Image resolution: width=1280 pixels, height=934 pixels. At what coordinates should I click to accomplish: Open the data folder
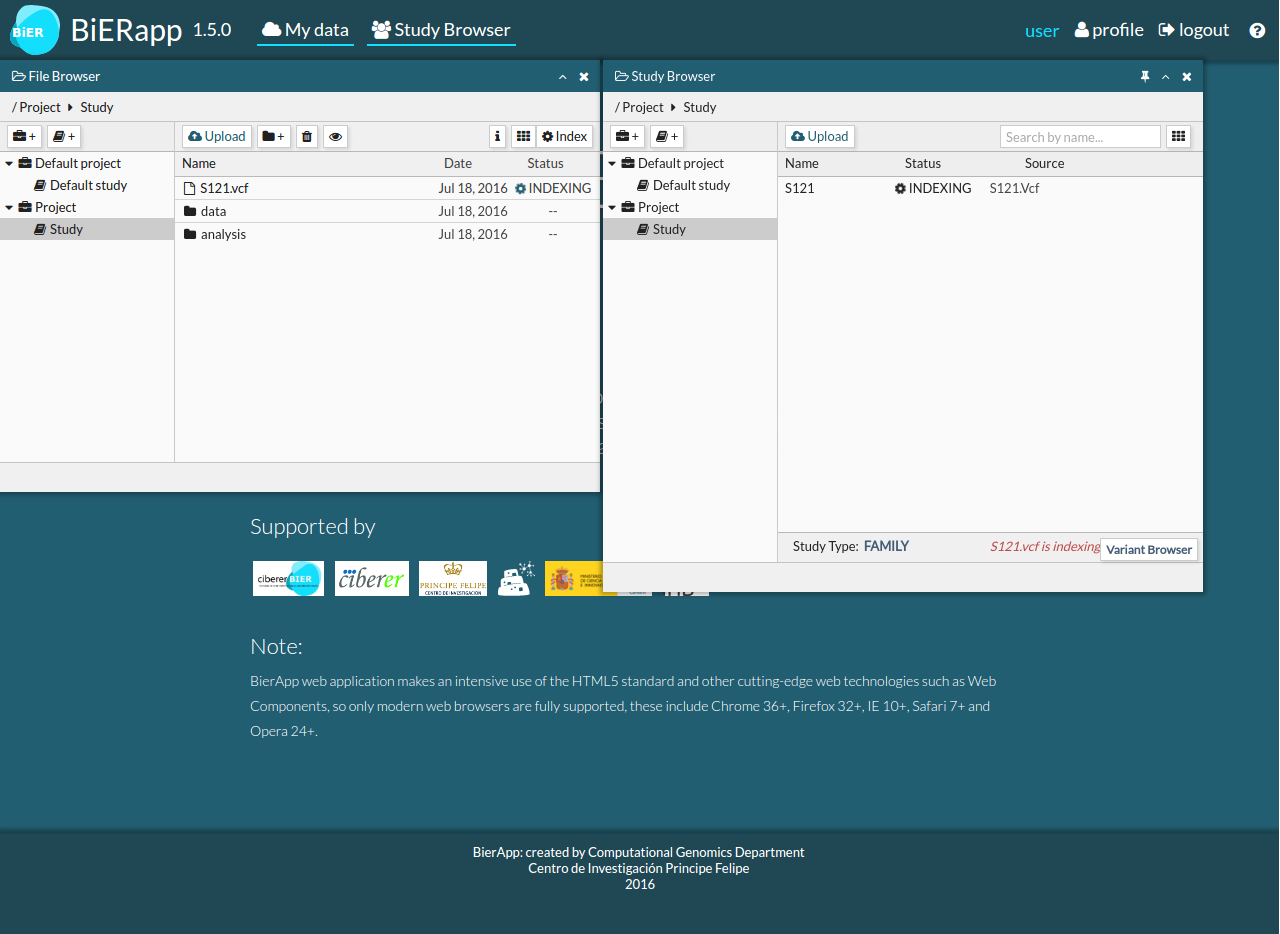click(x=387, y=211)
